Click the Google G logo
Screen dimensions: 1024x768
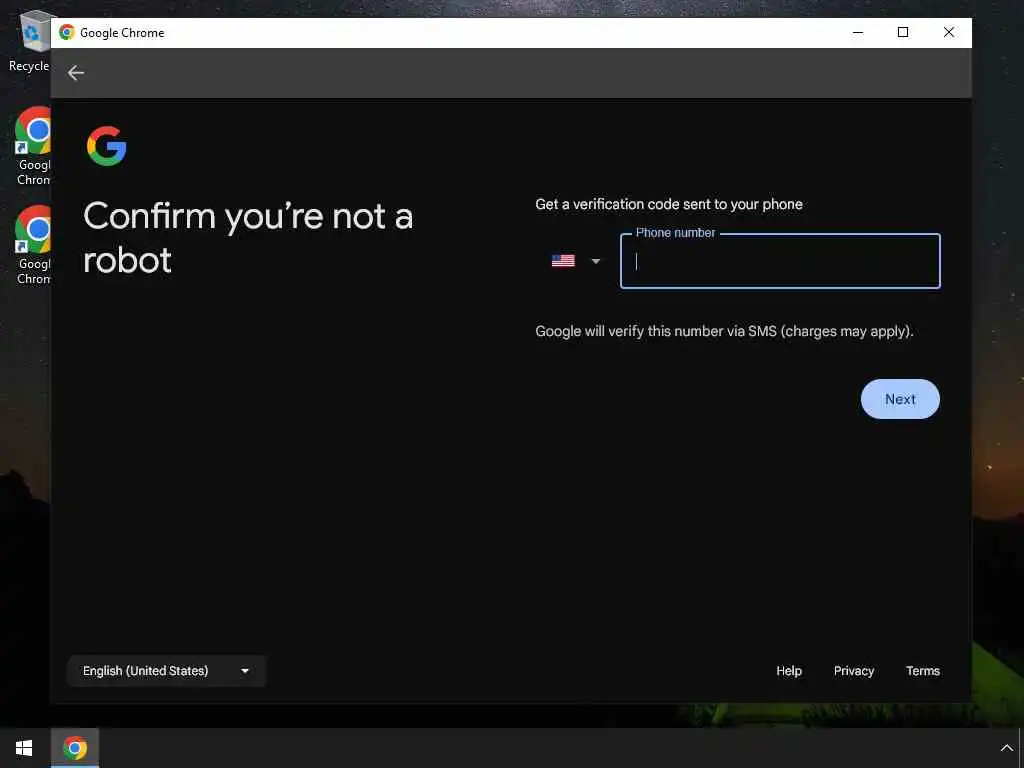tap(106, 146)
